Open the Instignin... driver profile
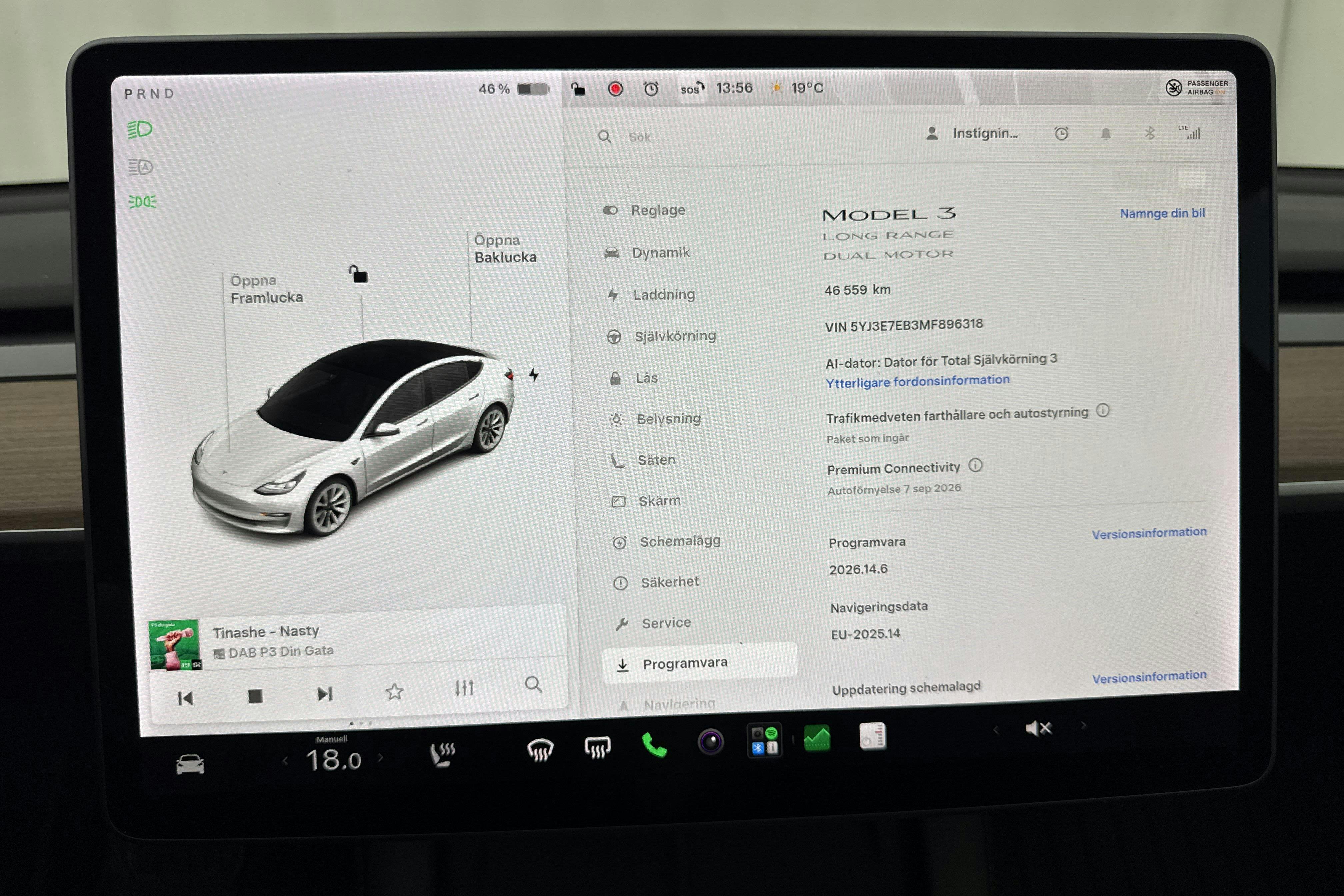 (x=972, y=134)
